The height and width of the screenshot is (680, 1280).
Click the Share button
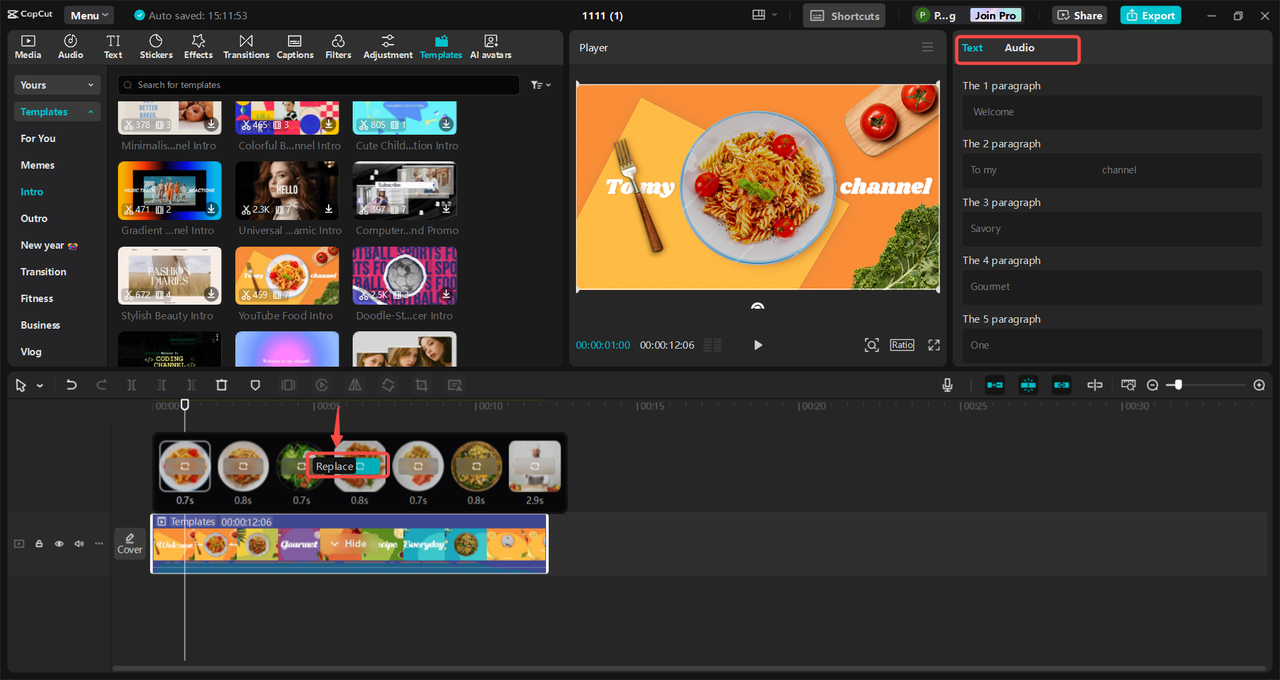tap(1079, 15)
